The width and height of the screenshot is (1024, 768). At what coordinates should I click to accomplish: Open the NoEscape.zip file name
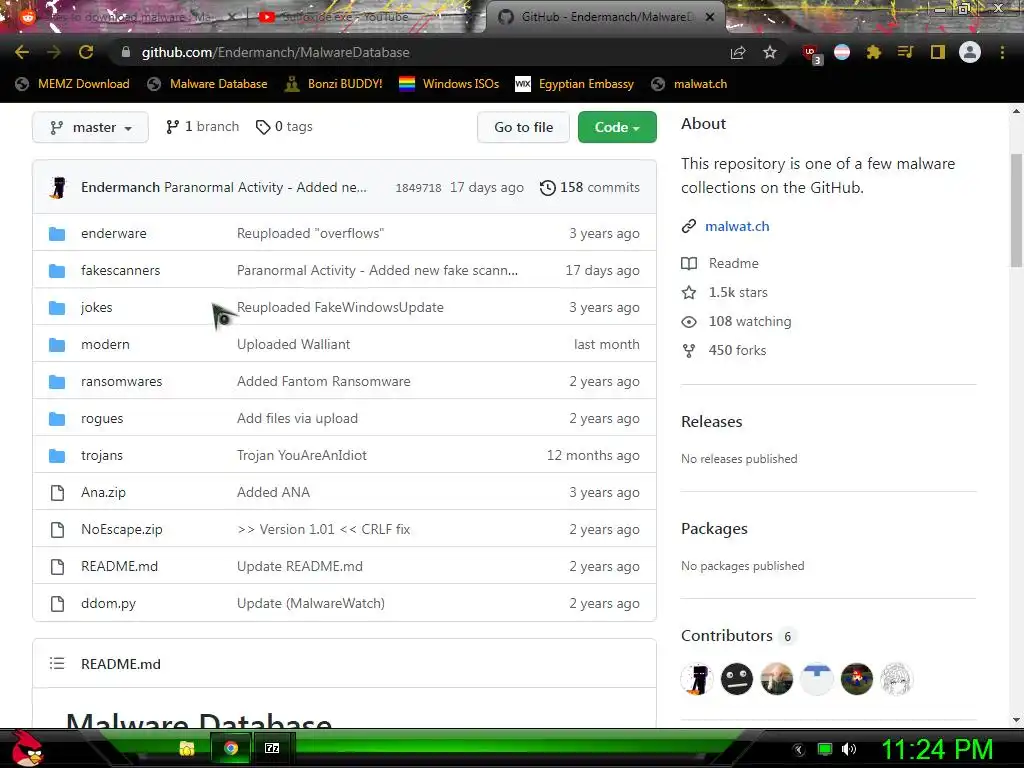121,529
